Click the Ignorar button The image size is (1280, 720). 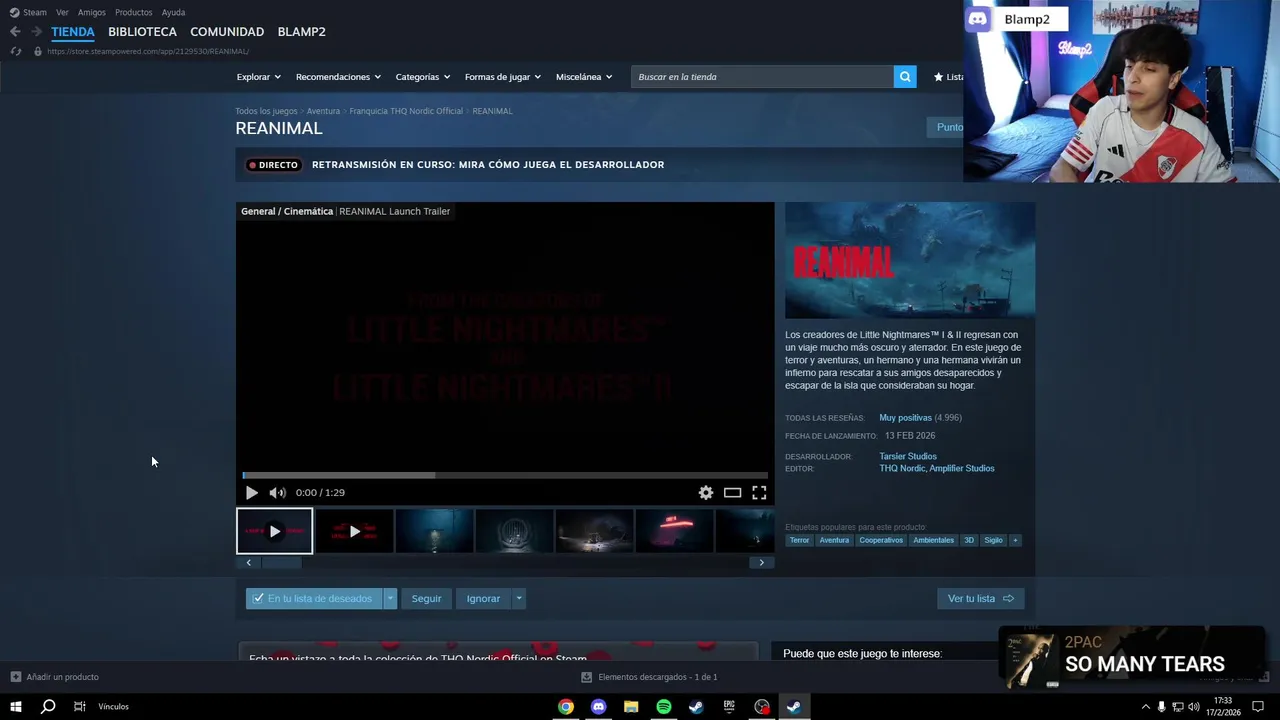click(x=483, y=599)
